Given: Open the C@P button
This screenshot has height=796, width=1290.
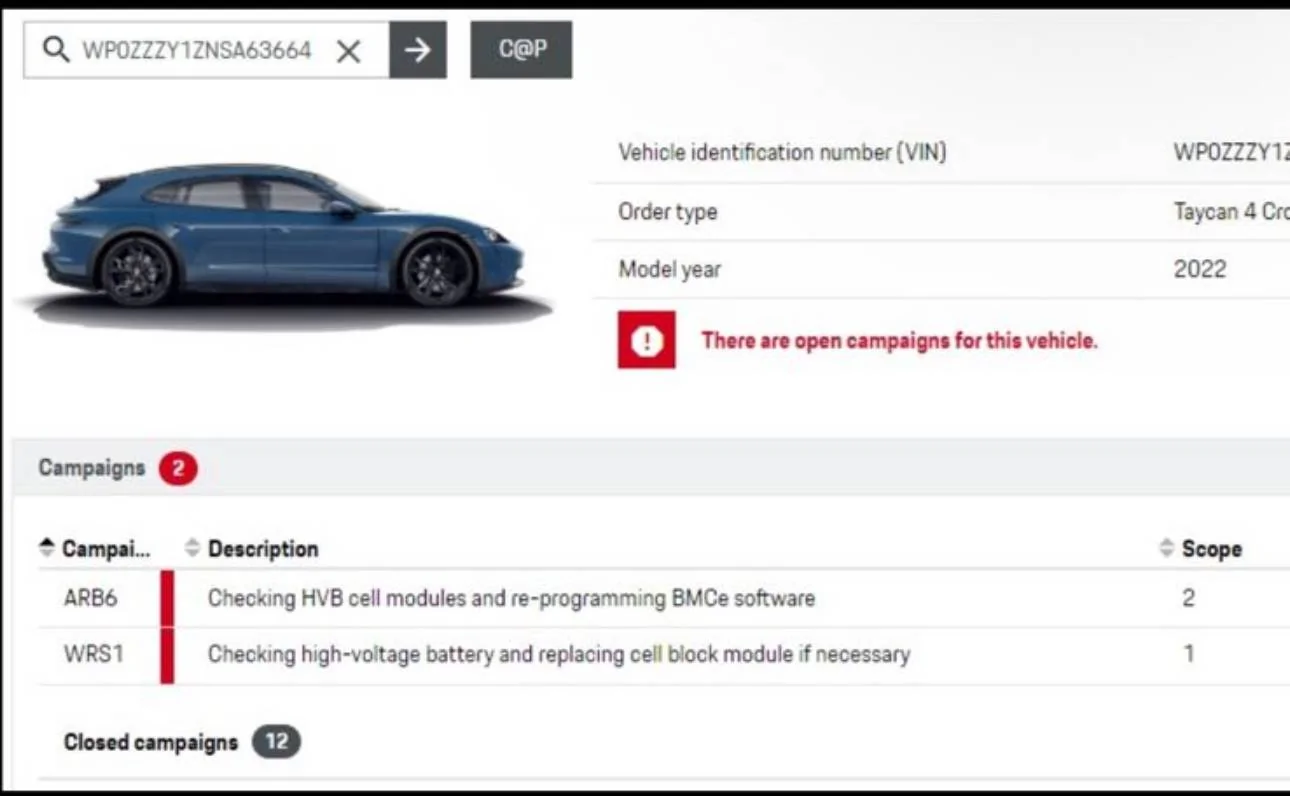Looking at the screenshot, I should point(521,50).
